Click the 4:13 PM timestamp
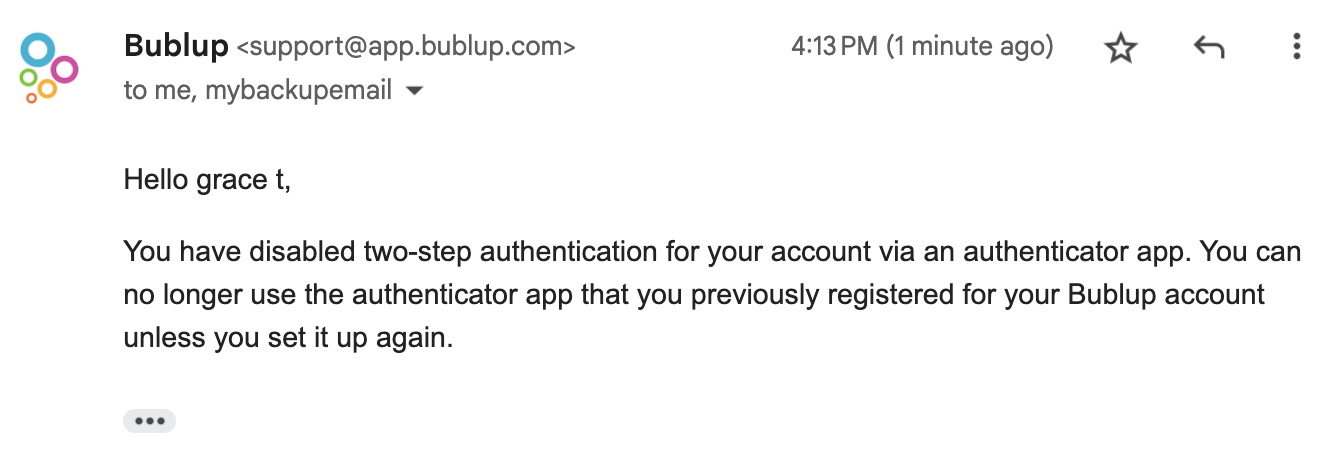 [834, 46]
